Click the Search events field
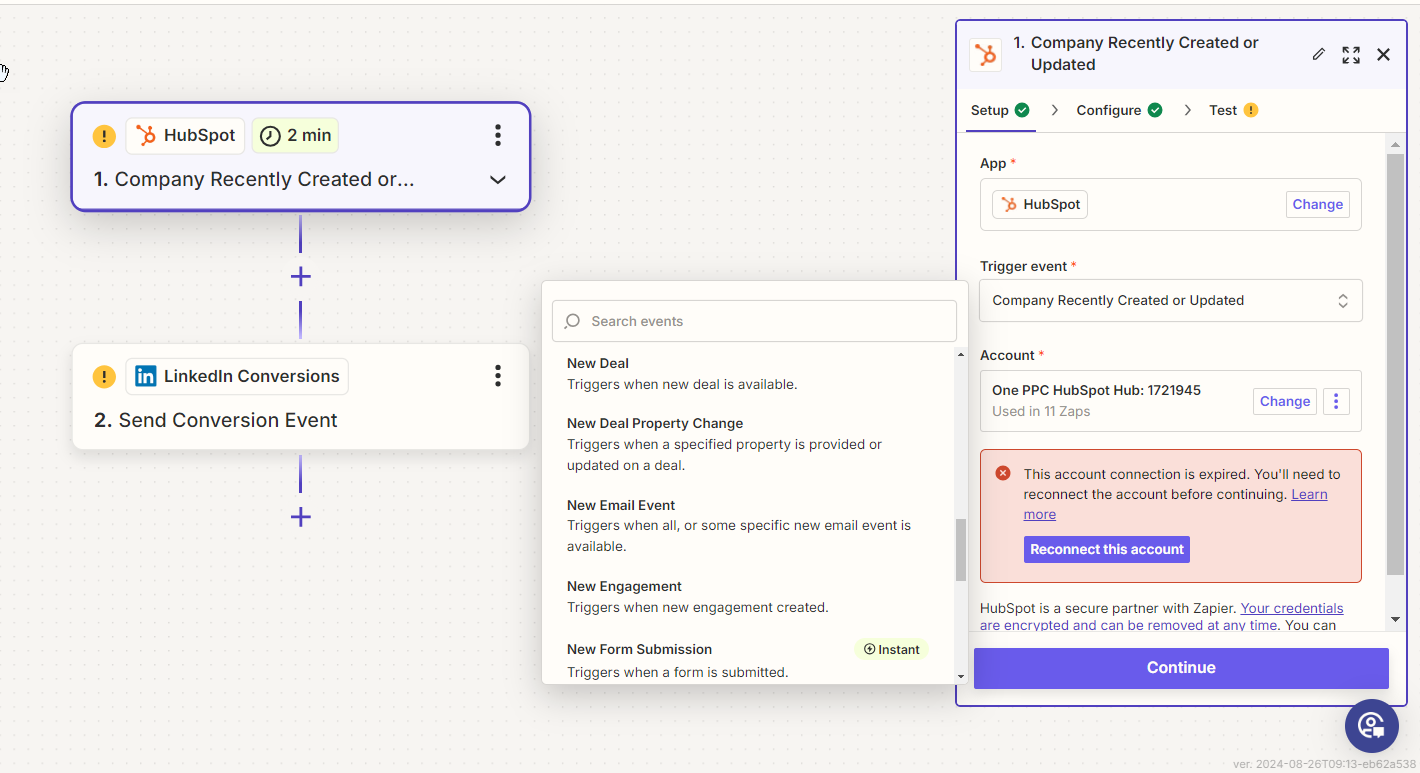The image size is (1420, 773). tap(754, 321)
